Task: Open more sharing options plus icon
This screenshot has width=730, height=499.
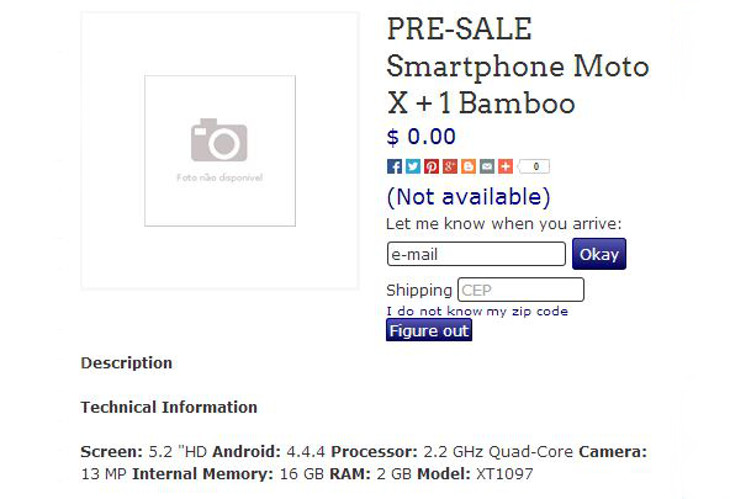Action: (505, 167)
